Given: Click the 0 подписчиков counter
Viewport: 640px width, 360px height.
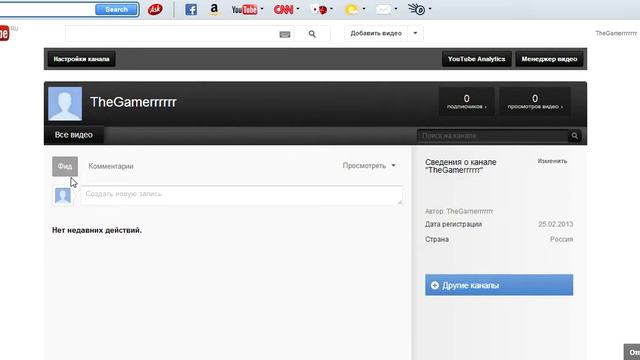Looking at the screenshot, I should 467,101.
